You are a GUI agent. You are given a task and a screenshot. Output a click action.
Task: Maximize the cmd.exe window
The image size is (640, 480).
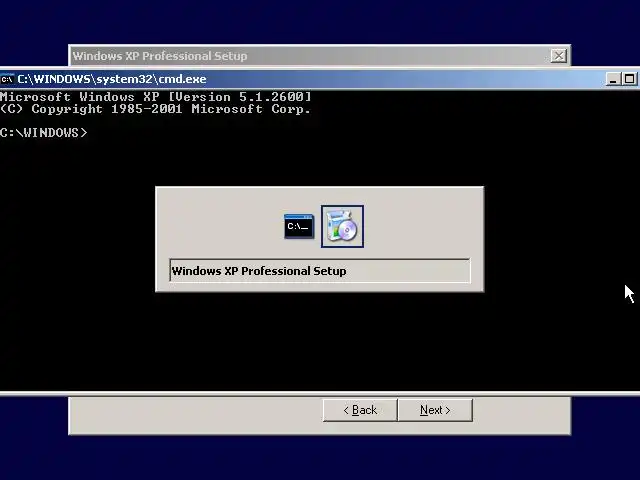629,79
